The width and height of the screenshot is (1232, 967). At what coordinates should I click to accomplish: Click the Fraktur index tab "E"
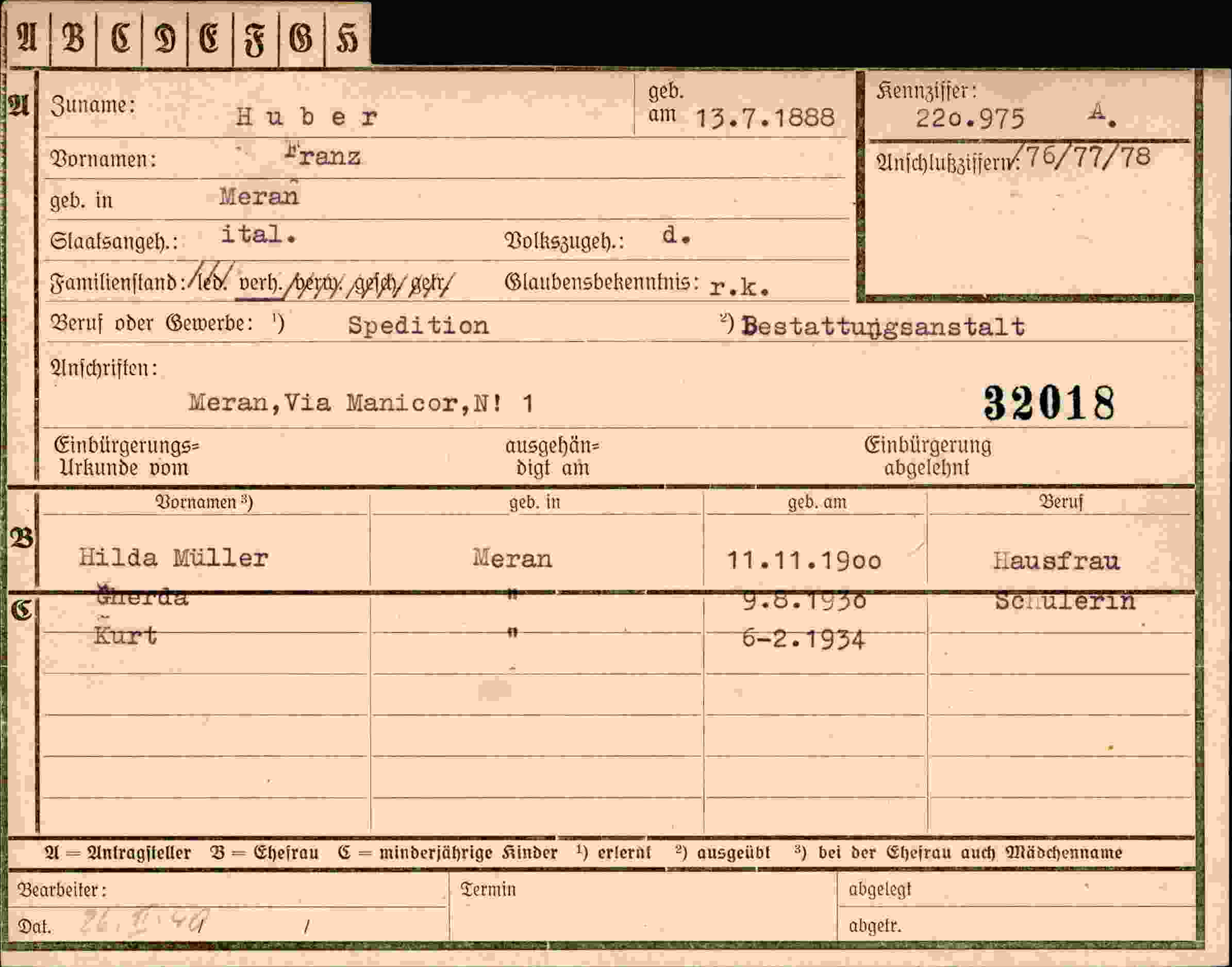pyautogui.click(x=210, y=39)
